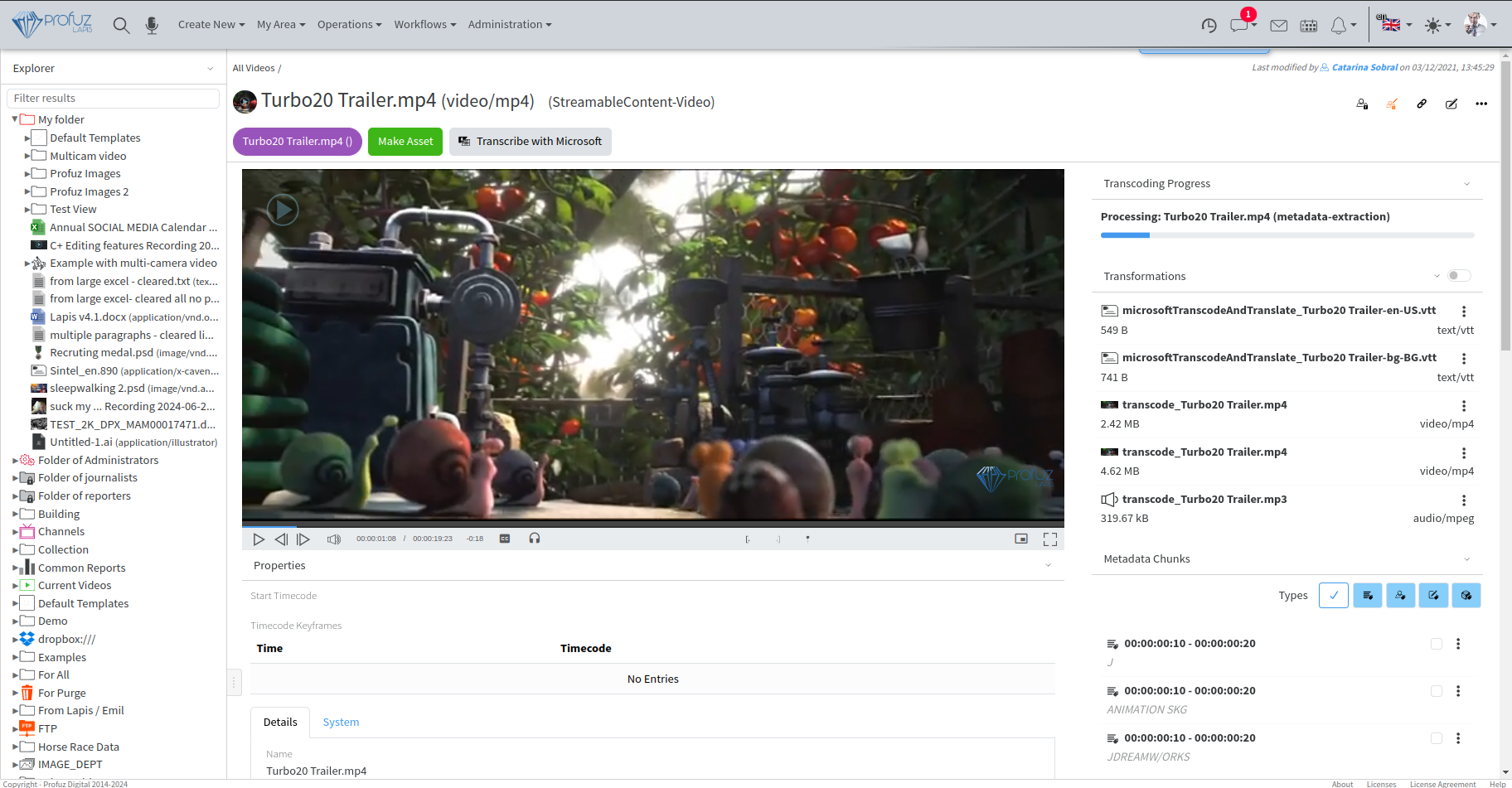Toggle the third blue Types filter icon
Viewport: 1512px width, 788px height.
1433,596
